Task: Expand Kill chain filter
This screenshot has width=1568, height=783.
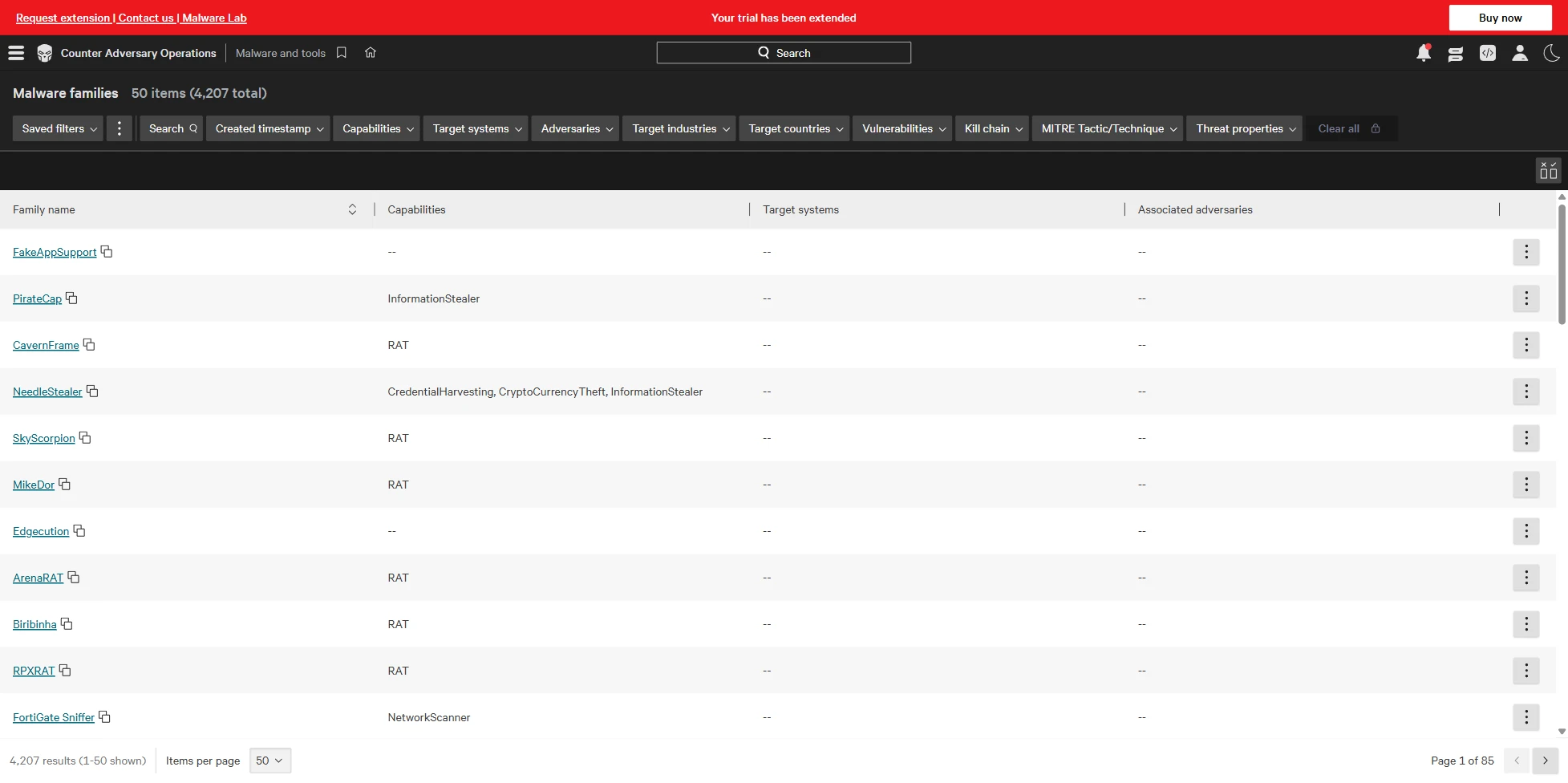Action: [993, 128]
